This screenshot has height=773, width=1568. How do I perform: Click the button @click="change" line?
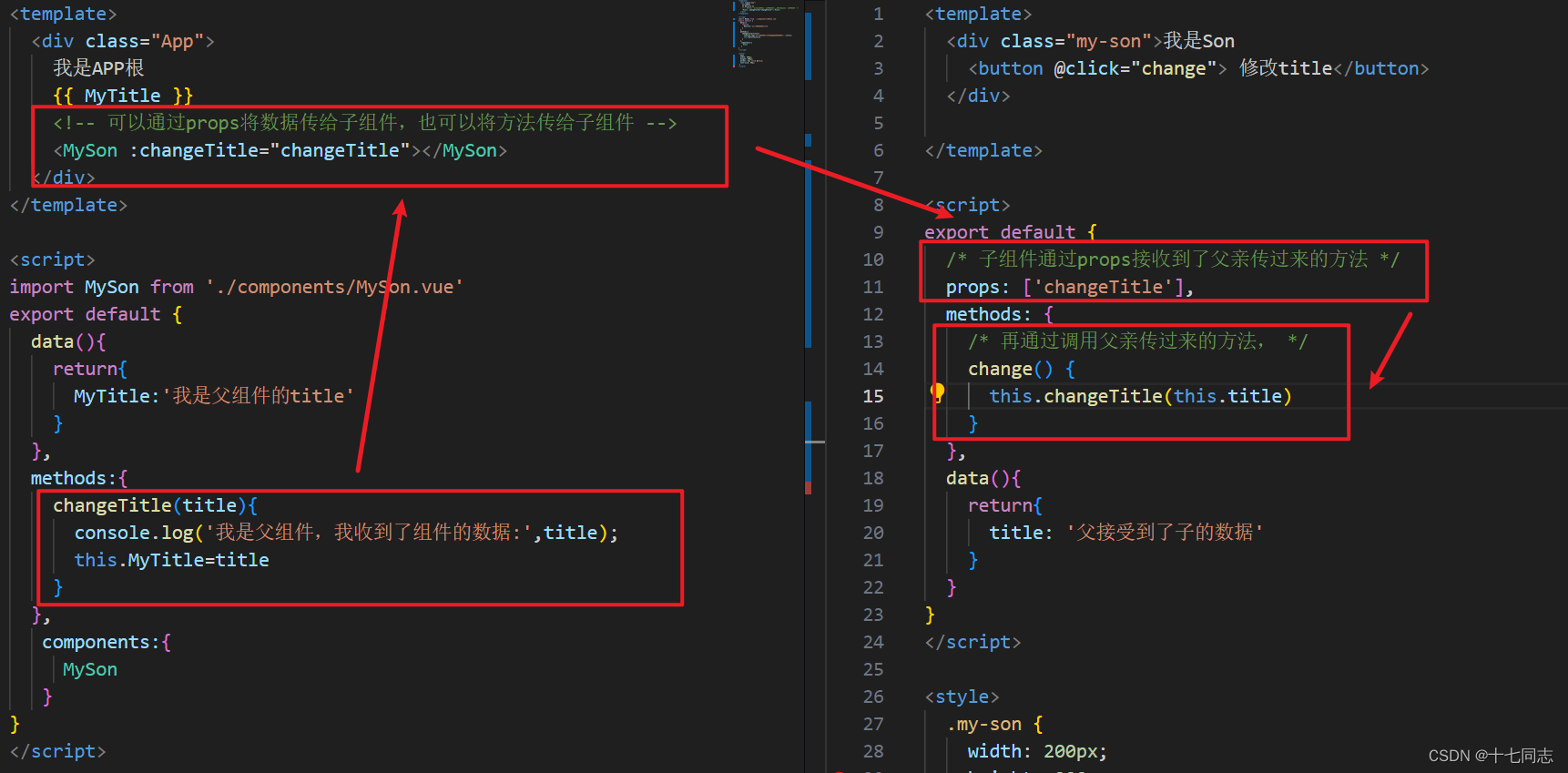[1198, 68]
